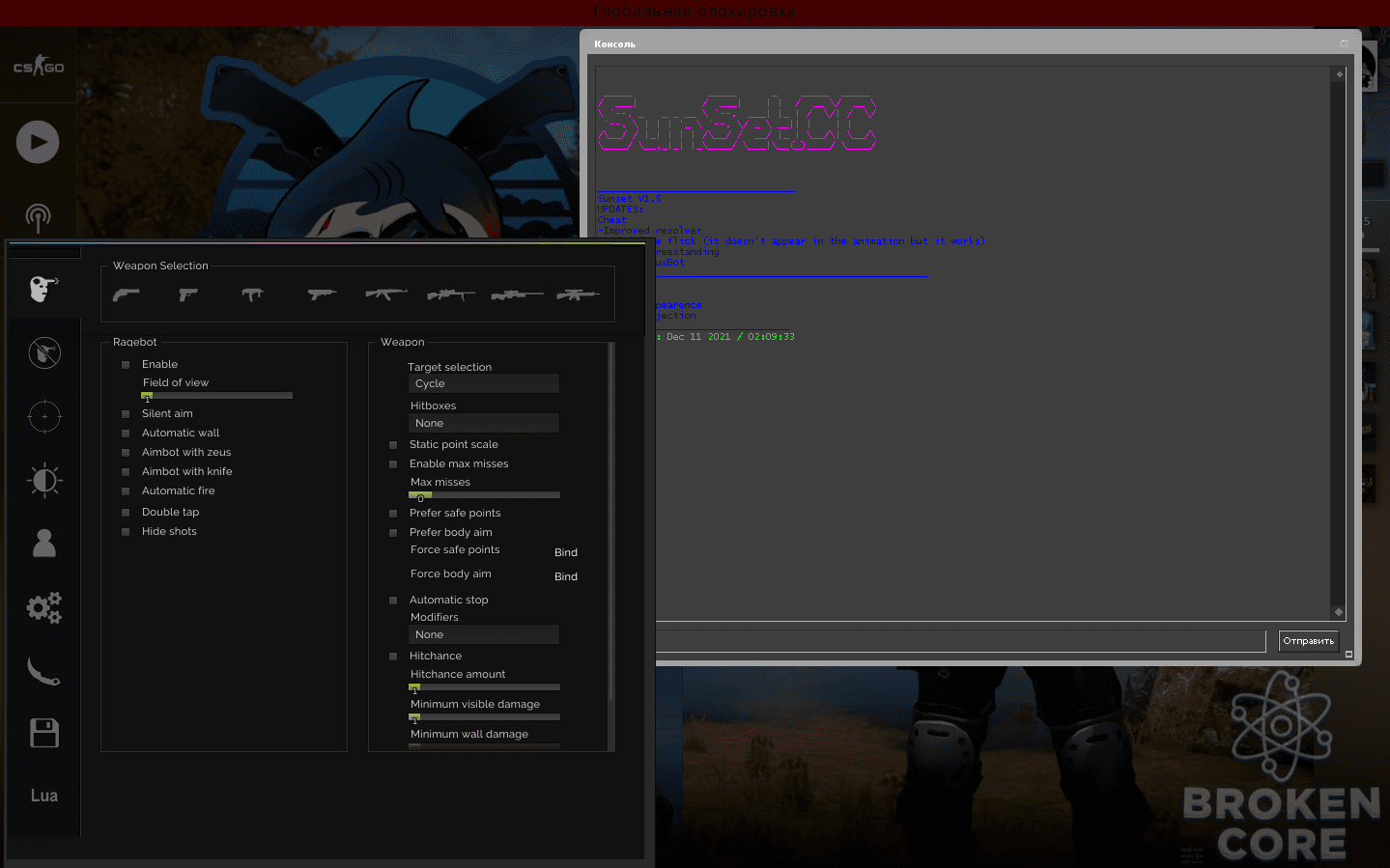Select the small pistol icon in Weapon Selection
The height and width of the screenshot is (868, 1390).
click(x=188, y=294)
